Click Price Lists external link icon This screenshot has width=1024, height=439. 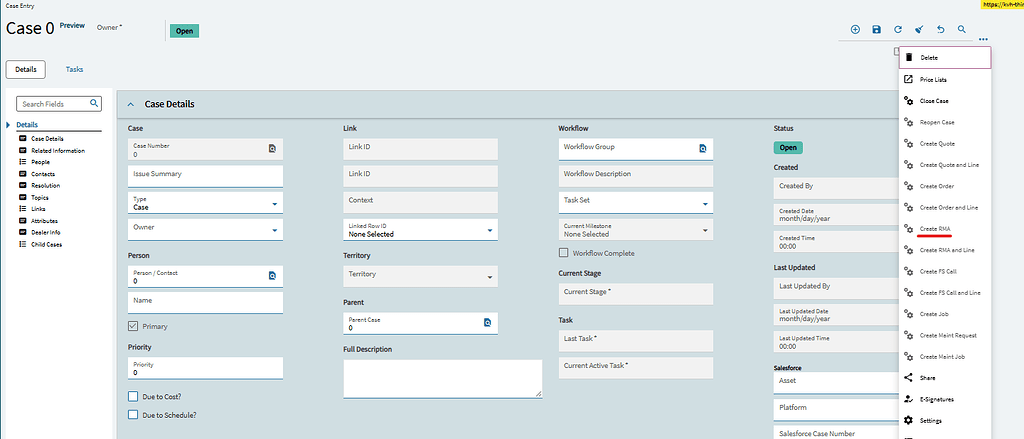click(908, 79)
